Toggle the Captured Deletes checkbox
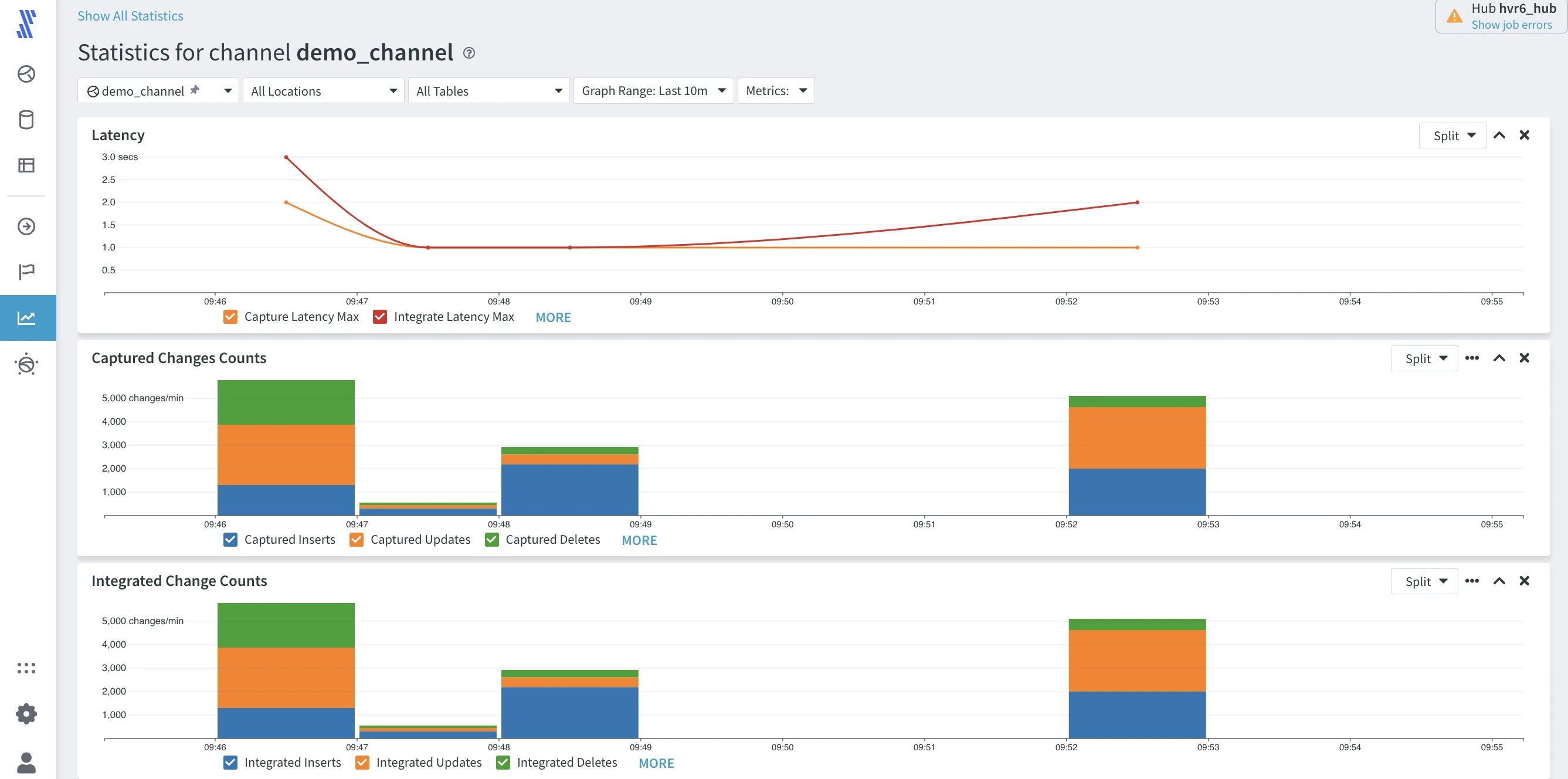 [492, 540]
